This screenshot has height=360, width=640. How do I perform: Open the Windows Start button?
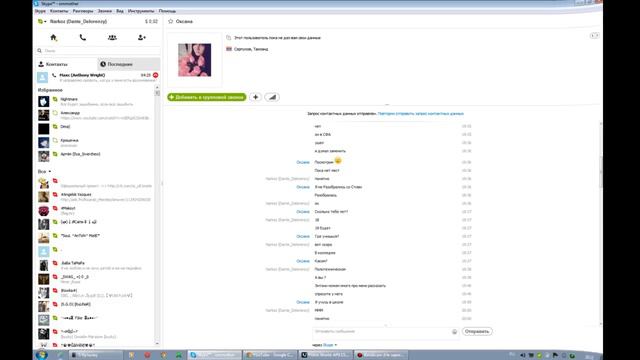(42, 355)
